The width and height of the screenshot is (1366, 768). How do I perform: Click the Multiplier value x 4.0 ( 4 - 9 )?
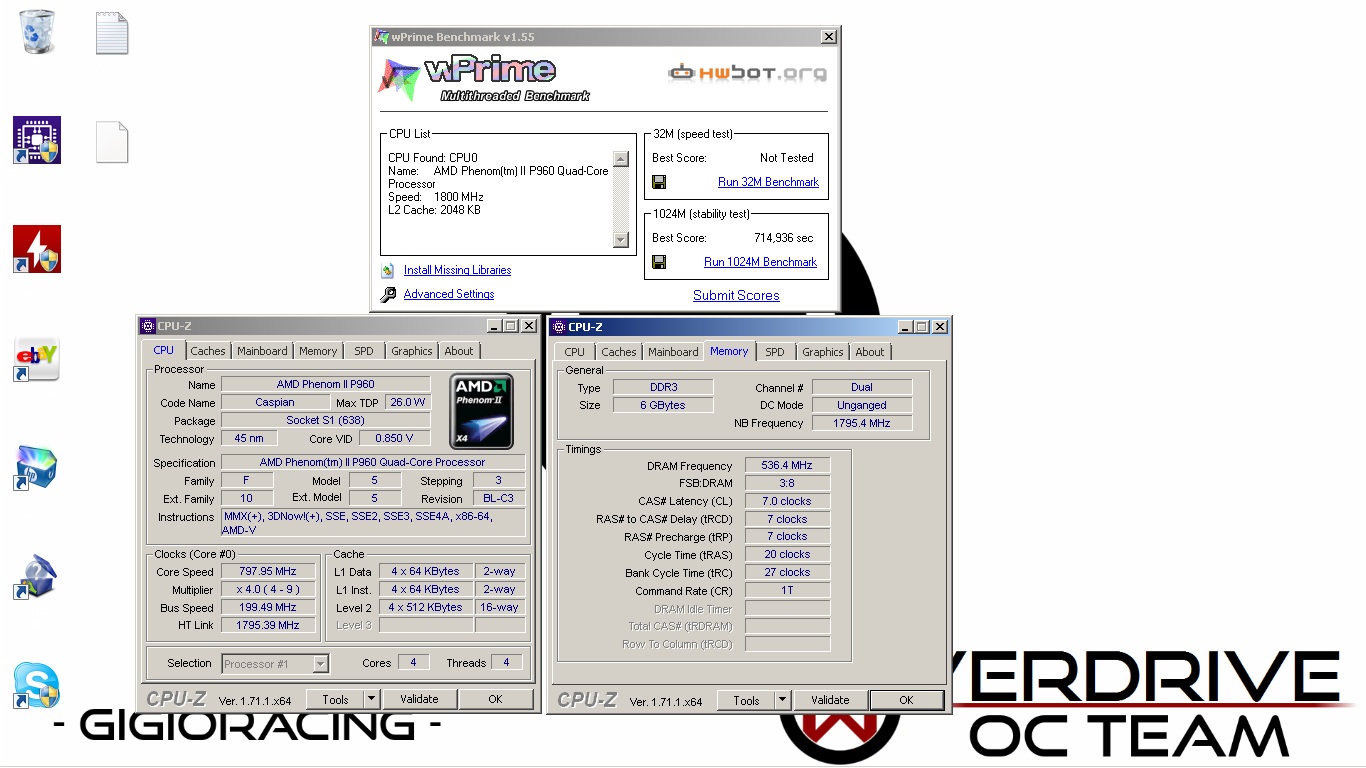(x=268, y=590)
